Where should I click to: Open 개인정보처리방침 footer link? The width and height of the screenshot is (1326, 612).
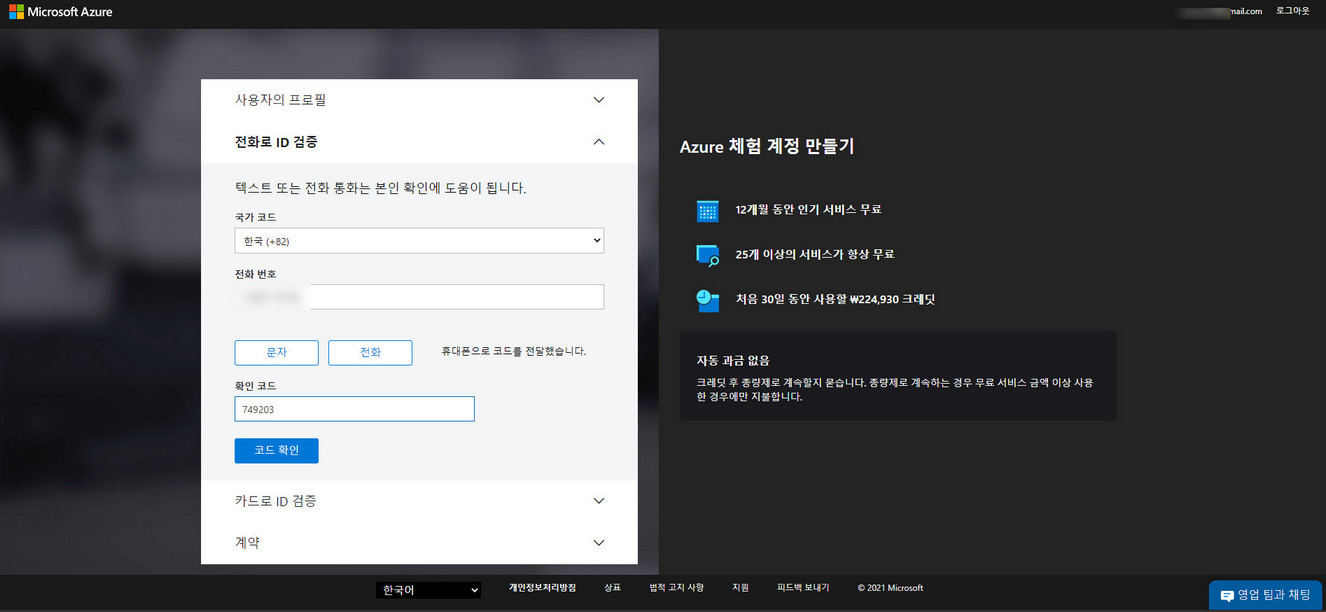(x=542, y=588)
